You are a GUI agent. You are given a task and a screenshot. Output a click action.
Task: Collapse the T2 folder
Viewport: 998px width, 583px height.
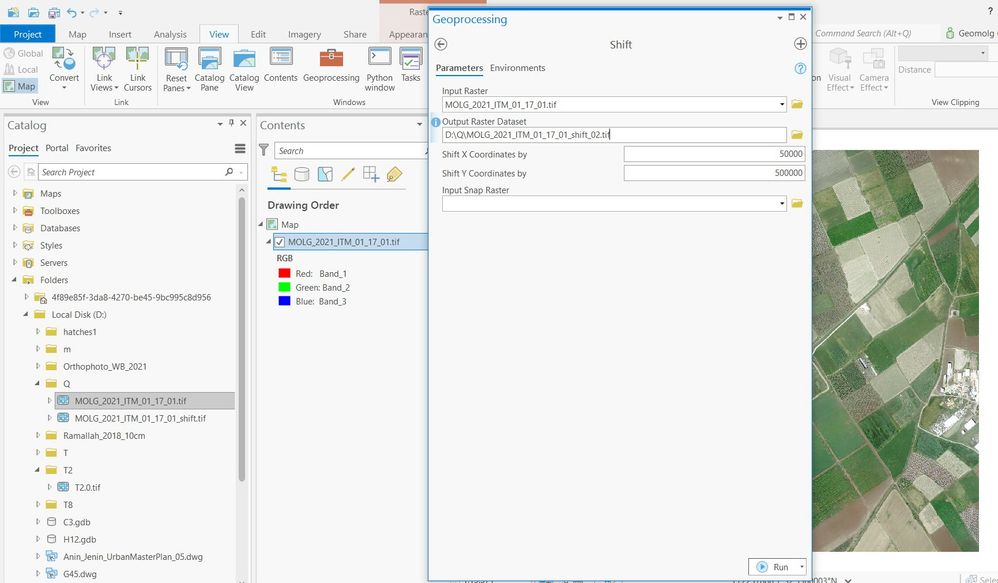coord(38,470)
